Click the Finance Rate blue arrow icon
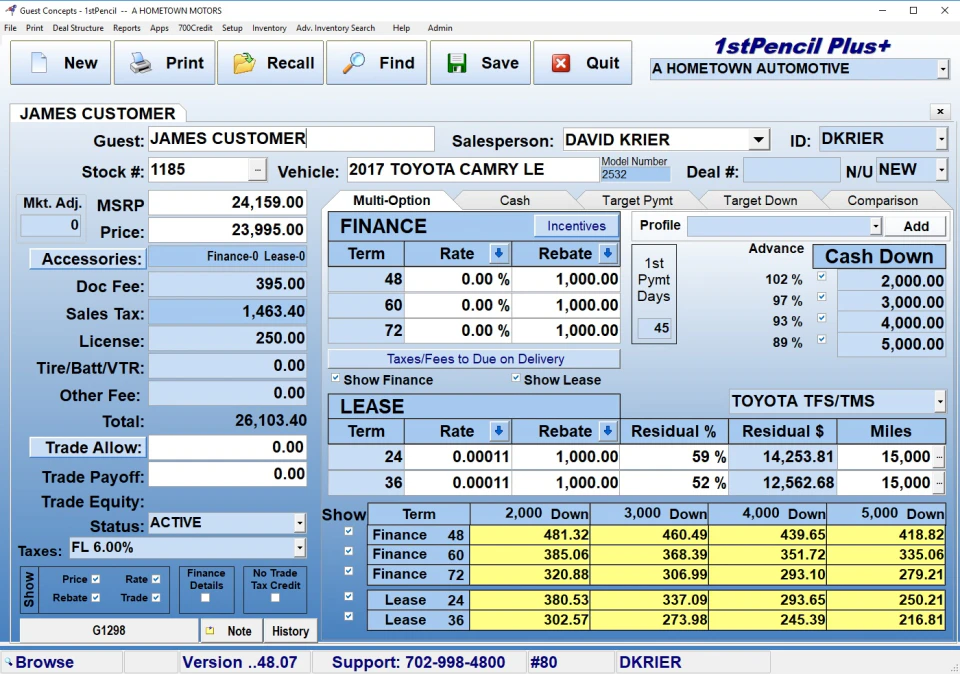The image size is (960, 674). click(x=499, y=254)
